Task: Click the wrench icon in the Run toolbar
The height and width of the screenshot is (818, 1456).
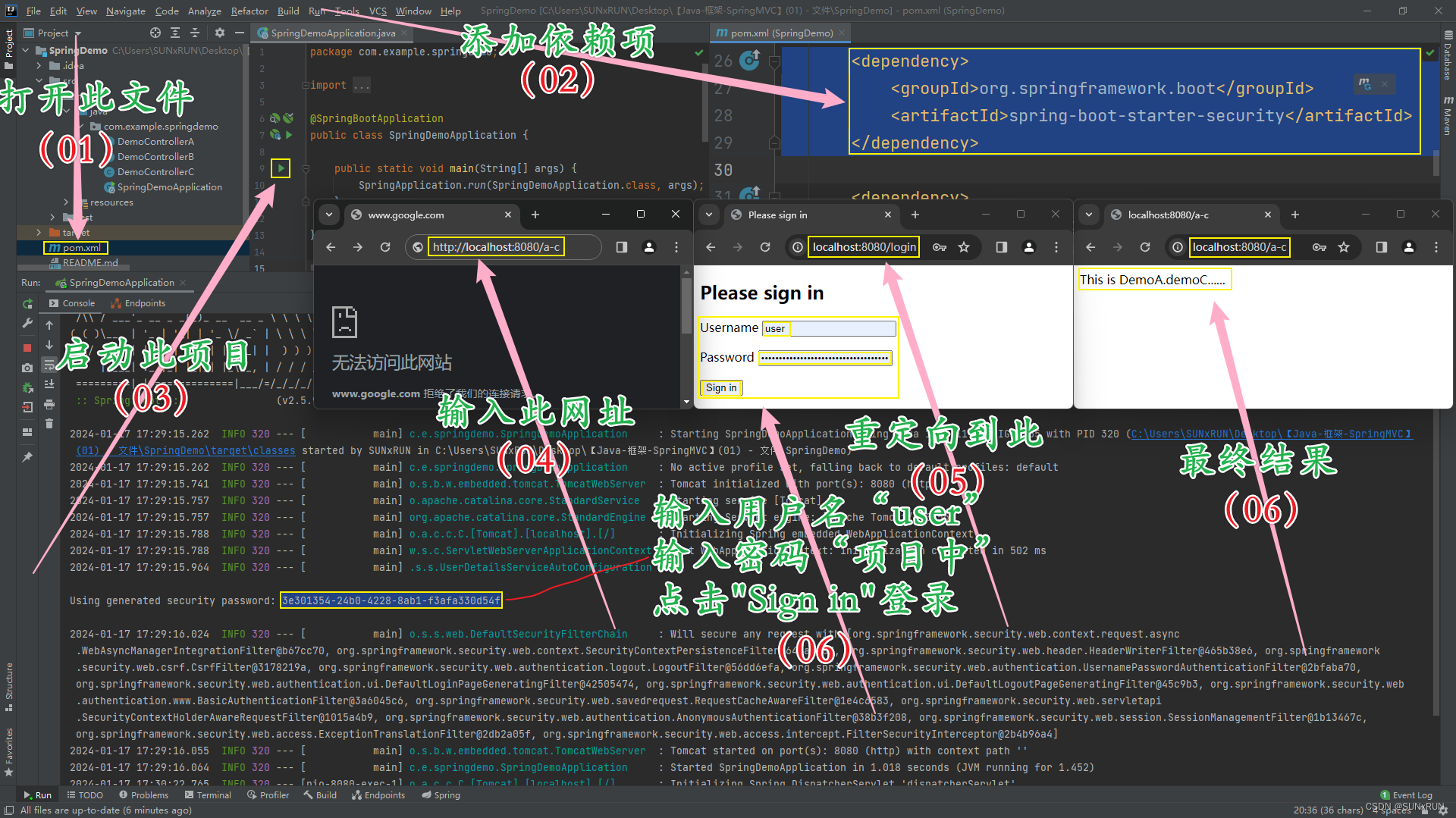Action: (x=27, y=323)
